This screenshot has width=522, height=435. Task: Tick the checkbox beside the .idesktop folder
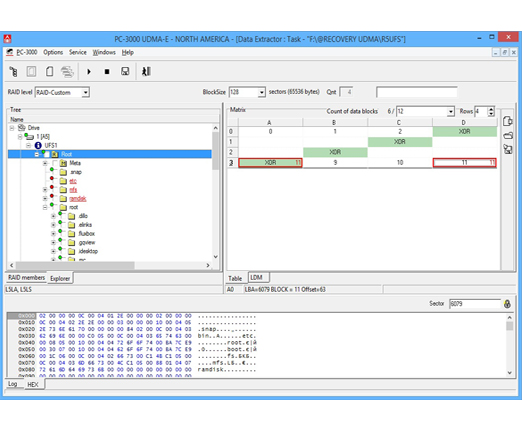63,251
